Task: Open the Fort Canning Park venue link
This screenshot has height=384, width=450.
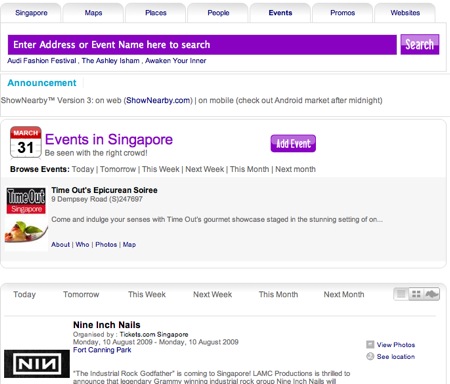Action: [102, 350]
